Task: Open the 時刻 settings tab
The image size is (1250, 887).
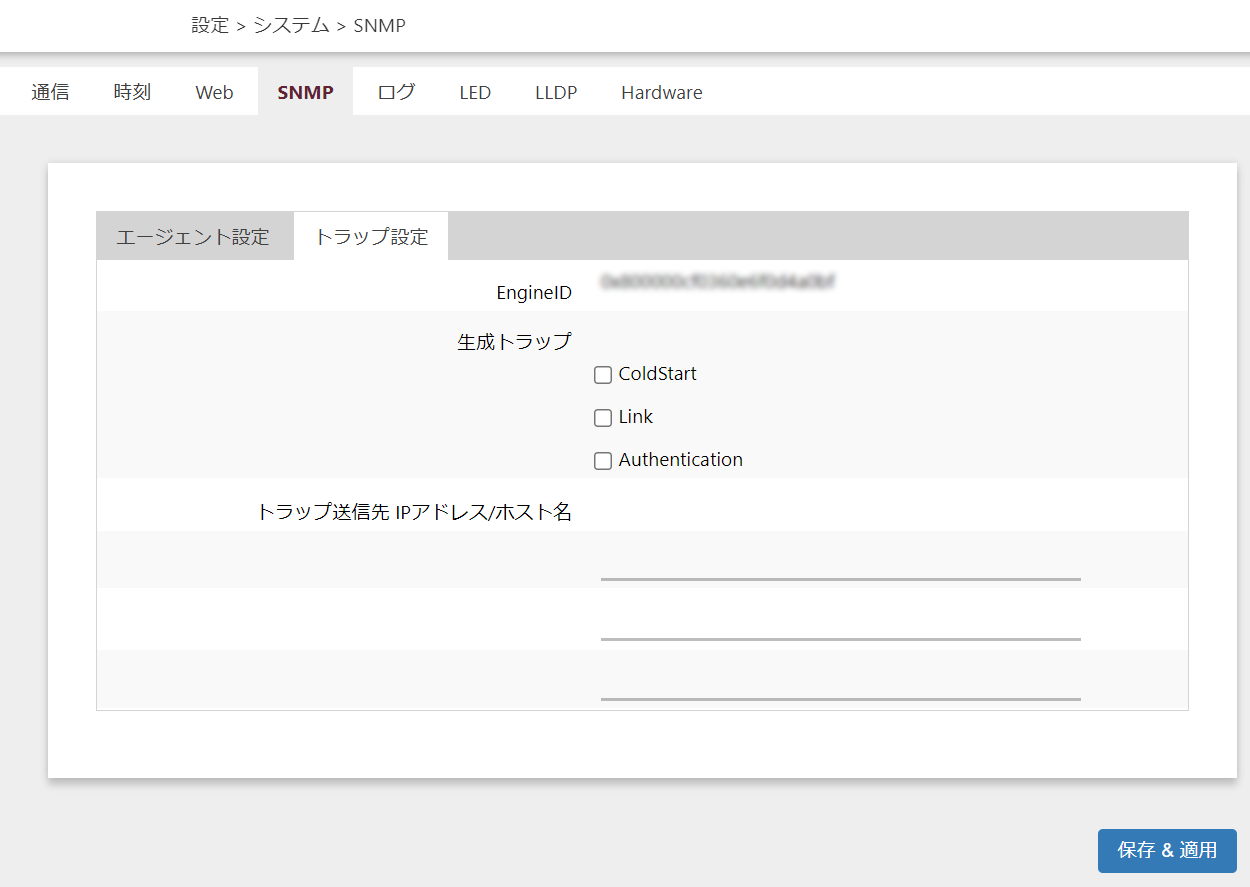Action: coord(132,93)
